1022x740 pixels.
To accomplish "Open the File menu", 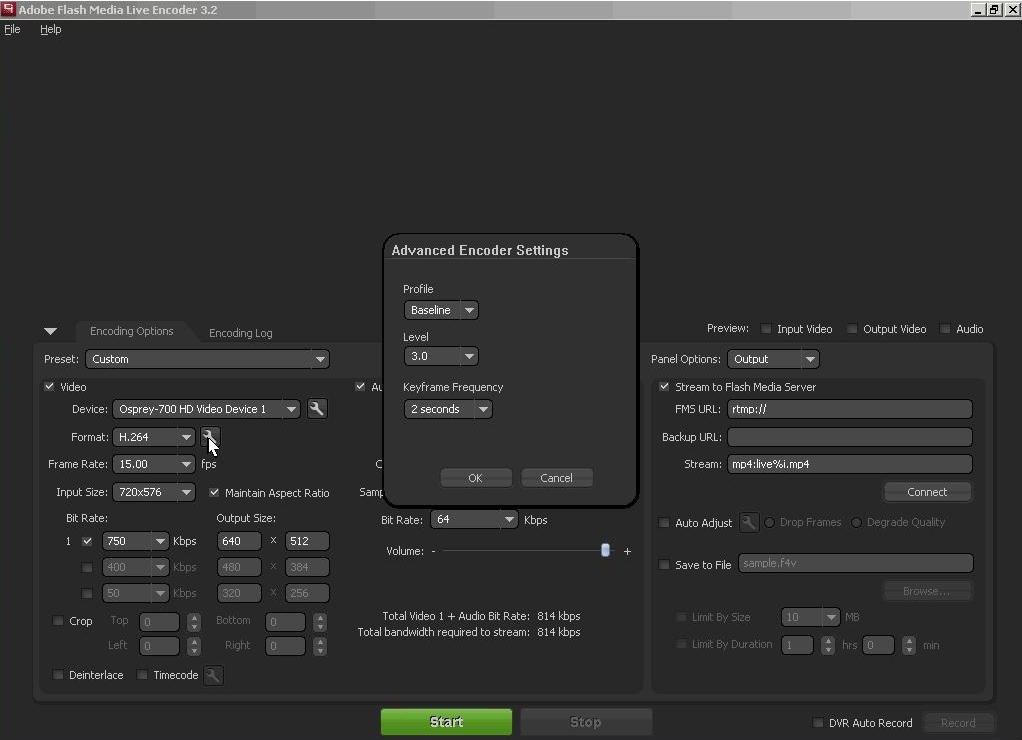I will click(x=12, y=29).
